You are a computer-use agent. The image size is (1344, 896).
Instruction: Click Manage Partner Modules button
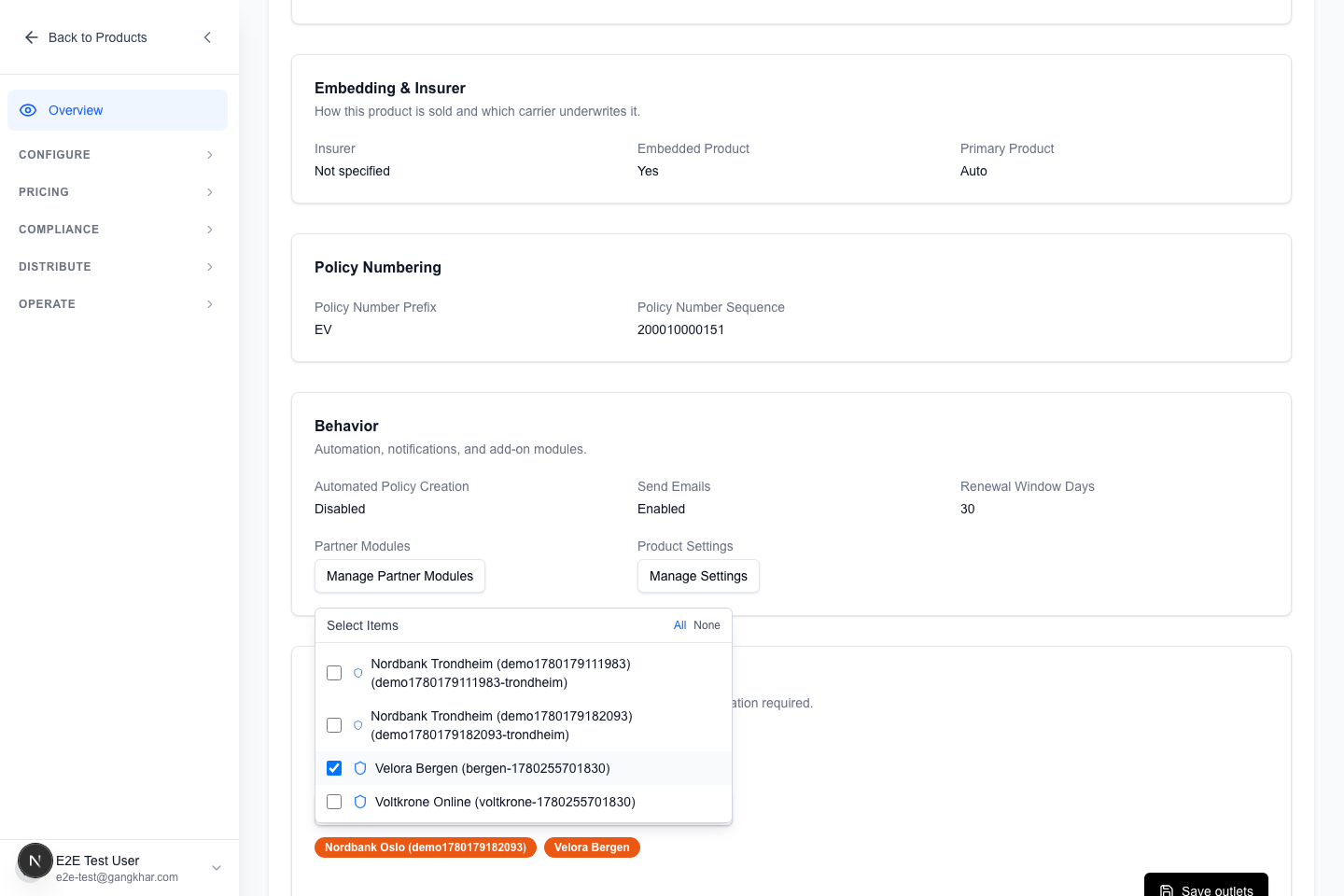click(x=399, y=576)
